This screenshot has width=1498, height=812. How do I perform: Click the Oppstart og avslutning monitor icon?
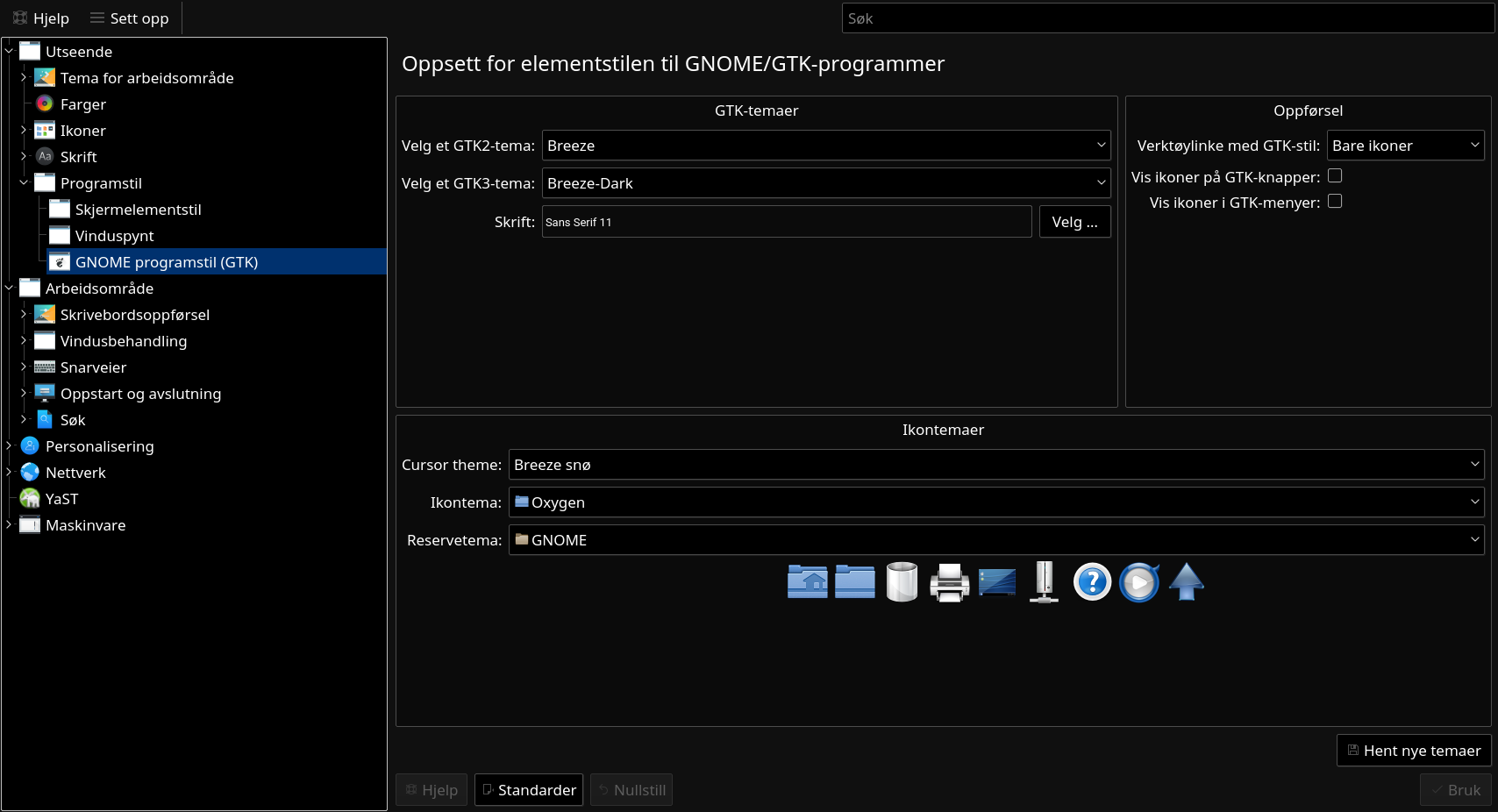[45, 394]
